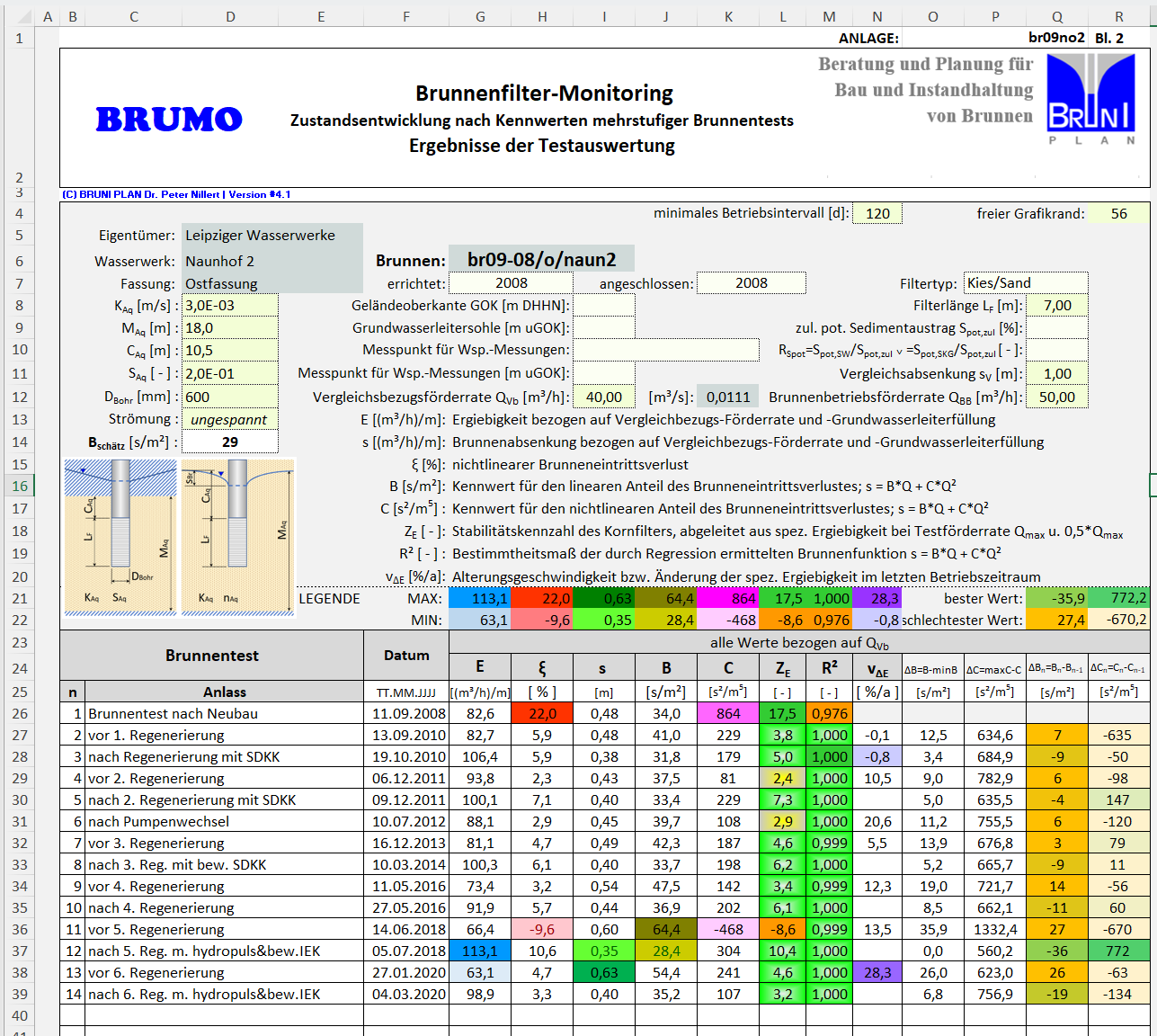Click the BRUMO logo
Viewport: 1157px width, 1036px height.
pos(169,119)
